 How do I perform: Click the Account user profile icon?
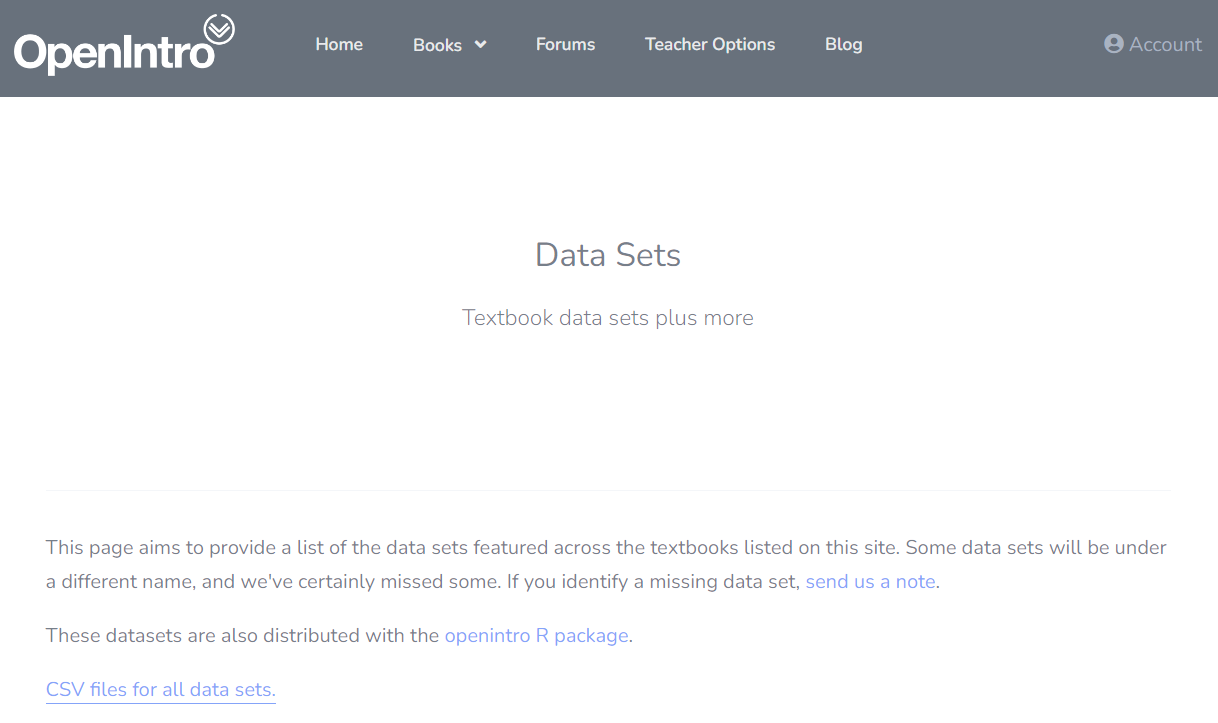click(1113, 44)
